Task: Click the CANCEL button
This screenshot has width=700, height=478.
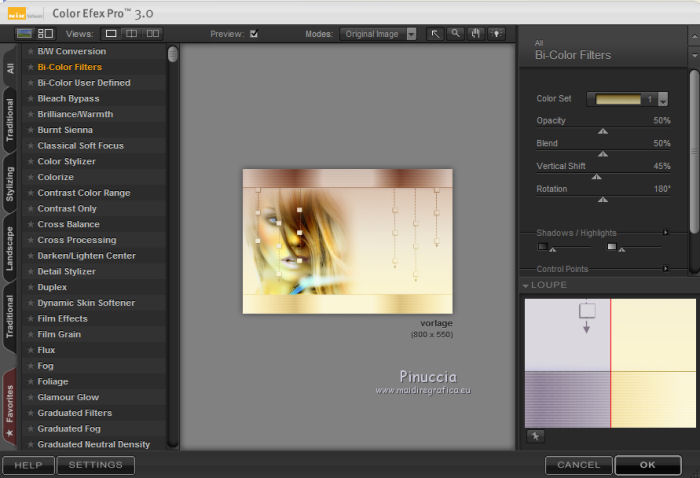Action: (579, 465)
